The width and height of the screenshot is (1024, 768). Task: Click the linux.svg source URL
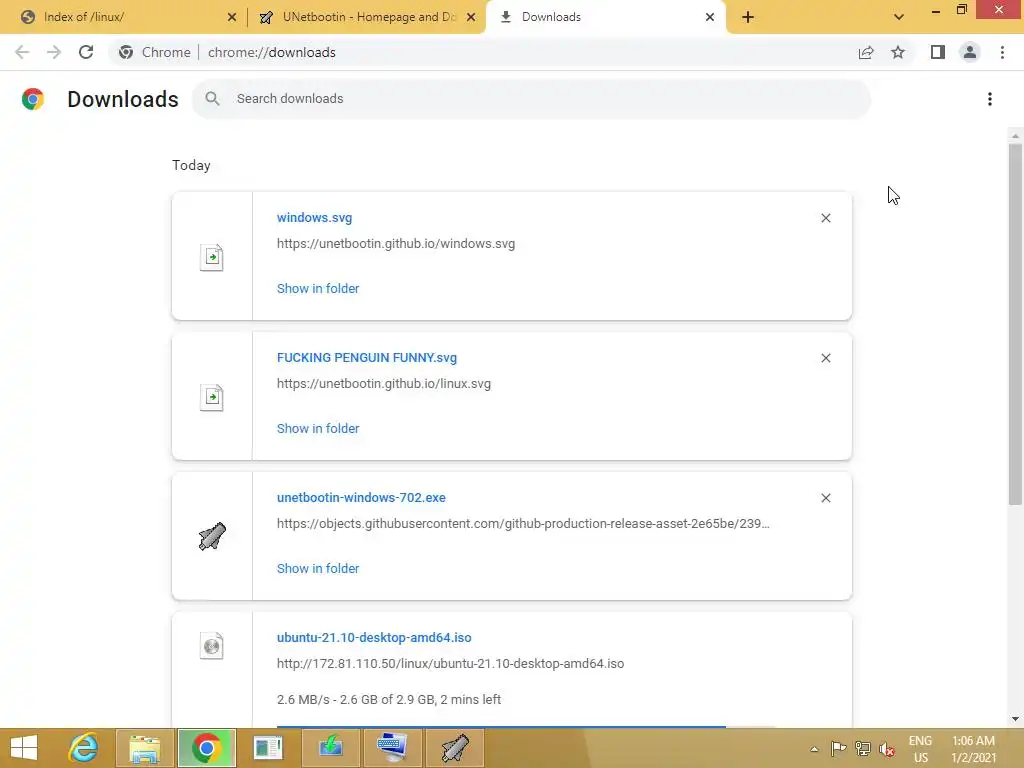pos(384,383)
